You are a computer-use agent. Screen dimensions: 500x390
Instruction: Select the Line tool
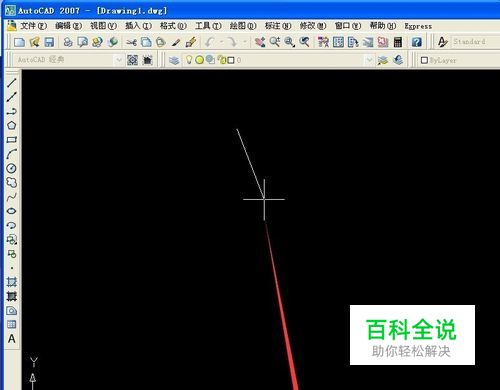(12, 83)
